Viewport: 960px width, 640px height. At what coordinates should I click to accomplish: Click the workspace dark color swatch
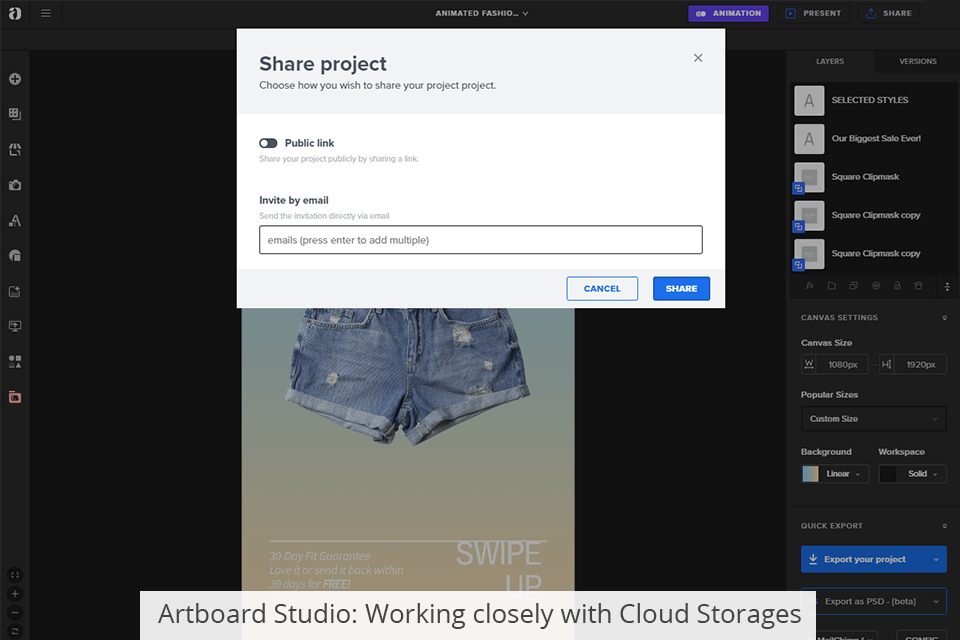click(888, 473)
